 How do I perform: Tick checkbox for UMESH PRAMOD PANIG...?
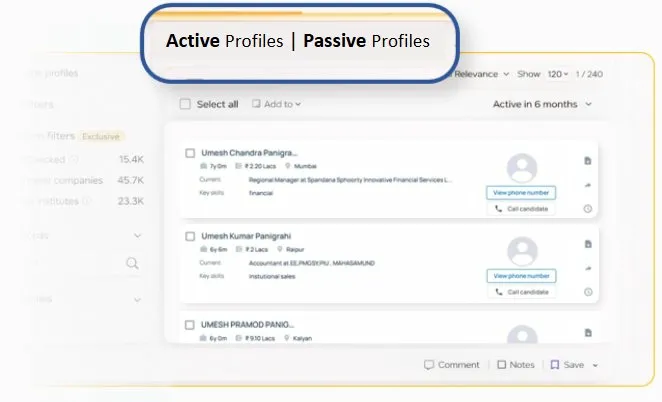point(190,325)
